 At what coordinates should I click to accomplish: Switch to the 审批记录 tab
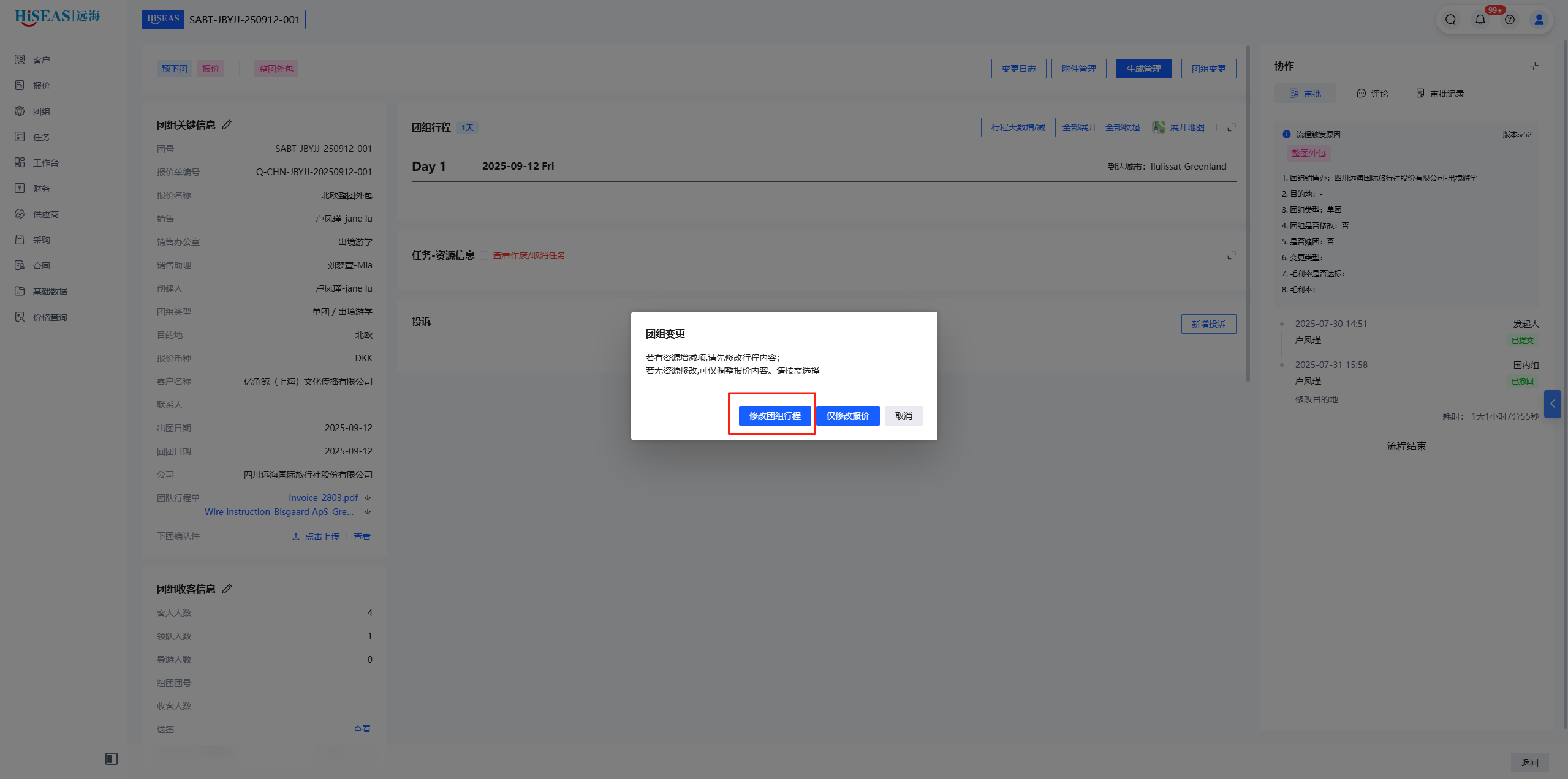[1440, 94]
